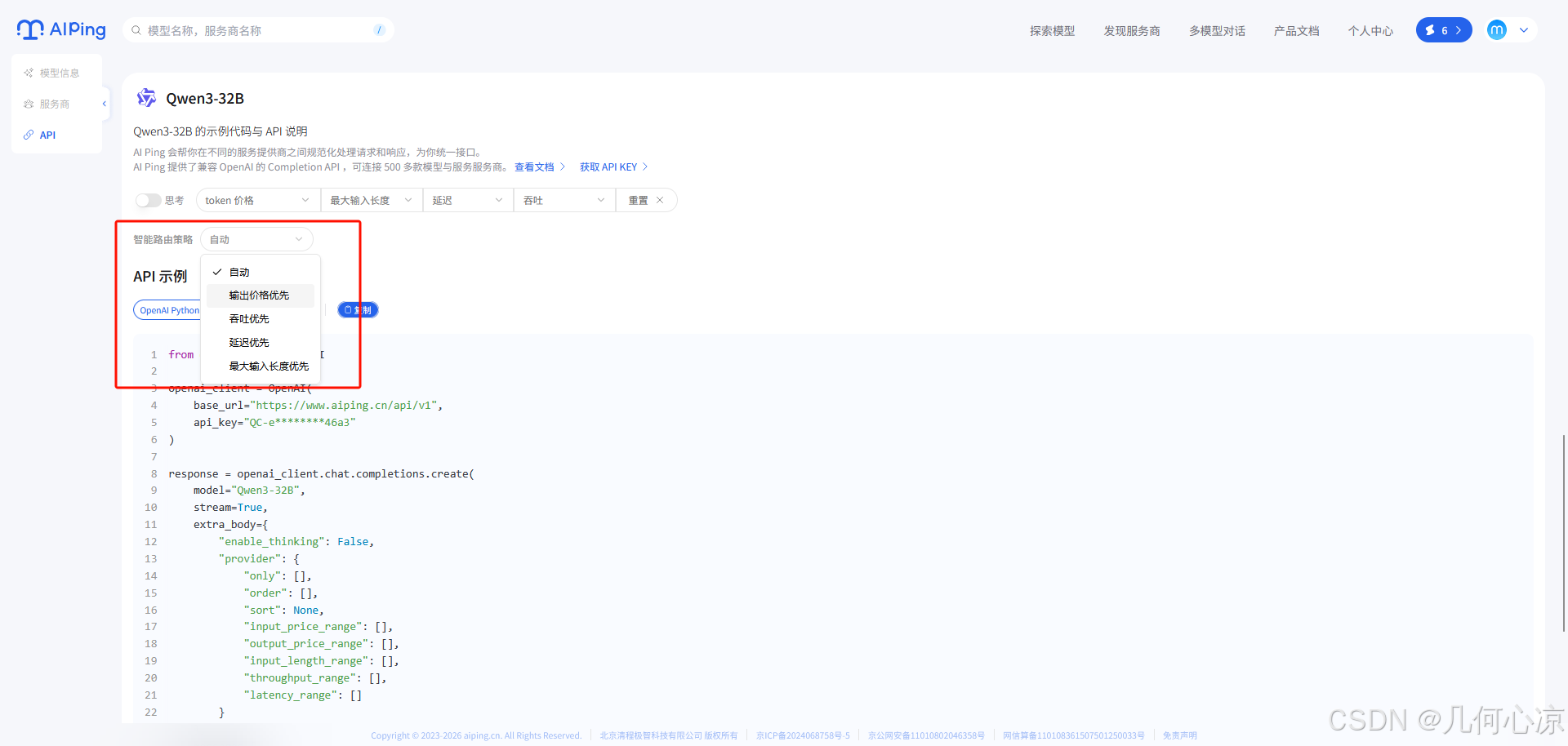Click the AIPing logo
Image resolution: width=1568 pixels, height=746 pixels.
pyautogui.click(x=61, y=30)
